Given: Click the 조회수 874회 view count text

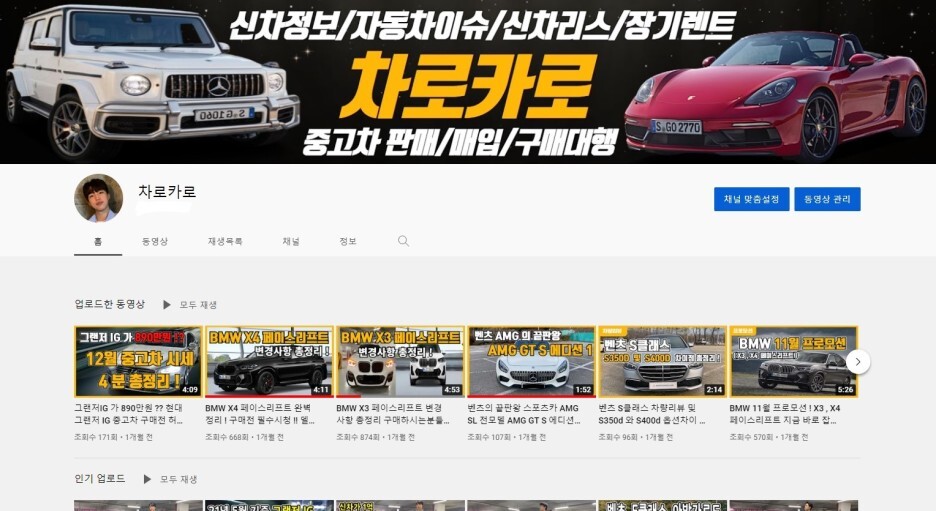Looking at the screenshot, I should (x=358, y=437).
